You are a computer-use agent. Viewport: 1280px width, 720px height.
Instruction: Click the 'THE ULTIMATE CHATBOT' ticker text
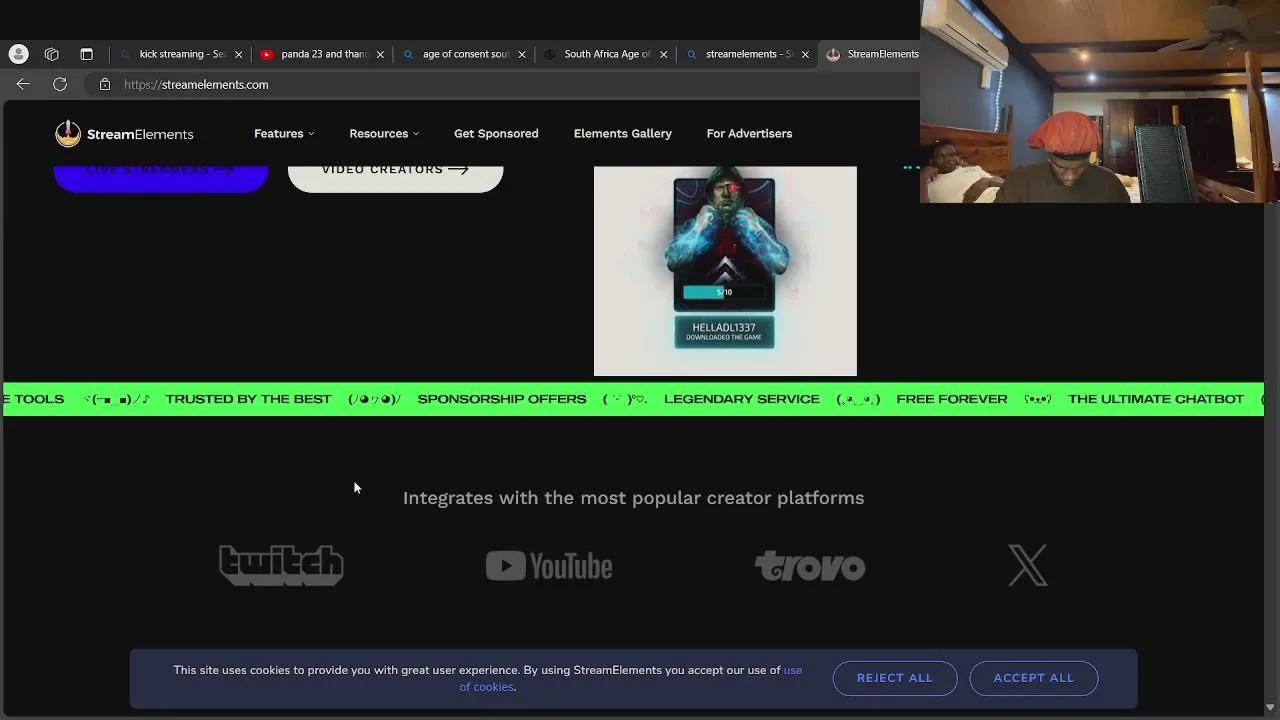tap(1156, 399)
